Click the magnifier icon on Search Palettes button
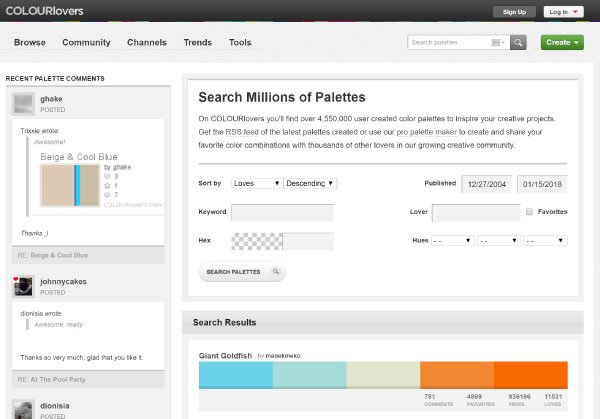Viewport: 600px width, 419px height. coord(276,272)
